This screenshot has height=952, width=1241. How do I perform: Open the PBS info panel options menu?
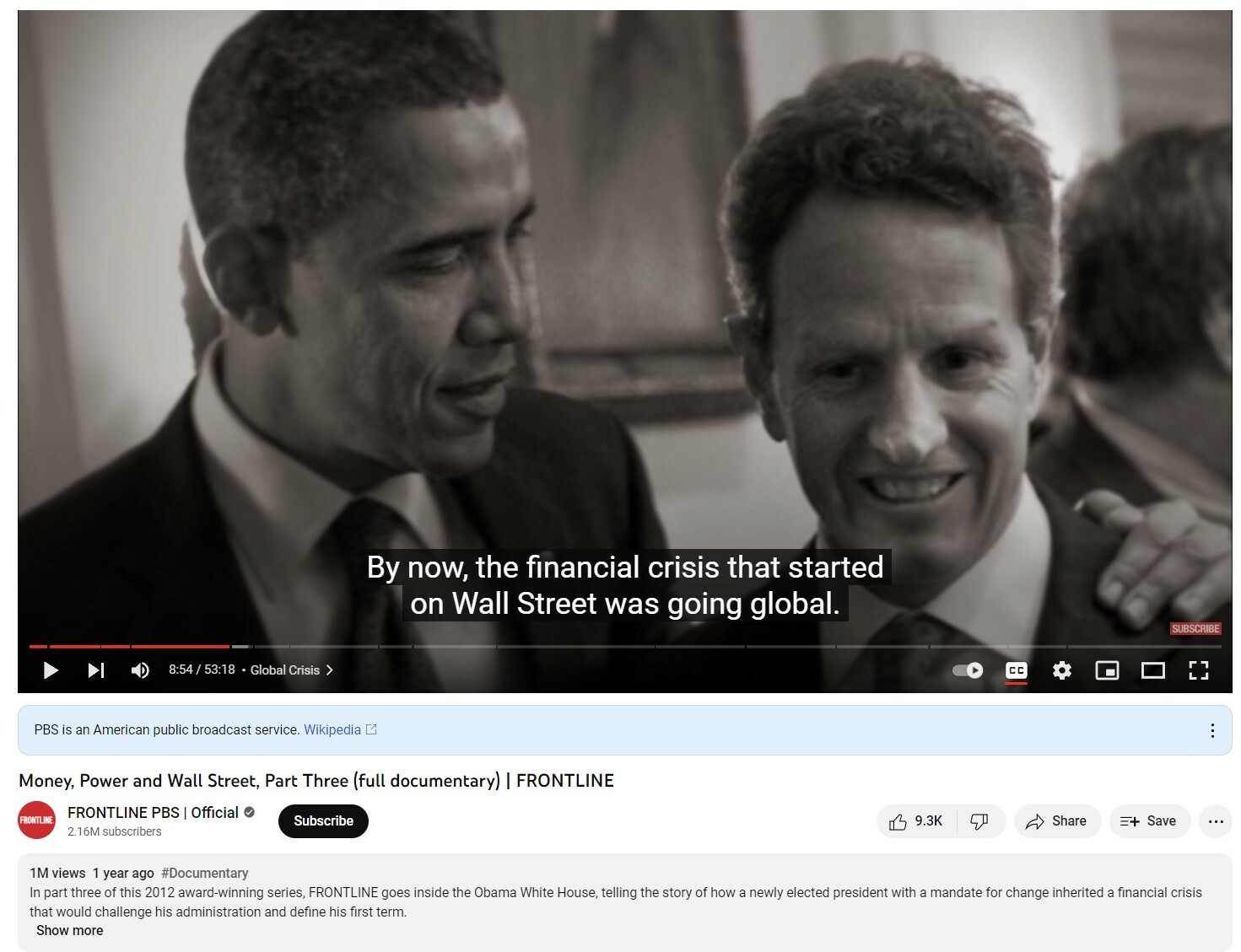point(1212,730)
